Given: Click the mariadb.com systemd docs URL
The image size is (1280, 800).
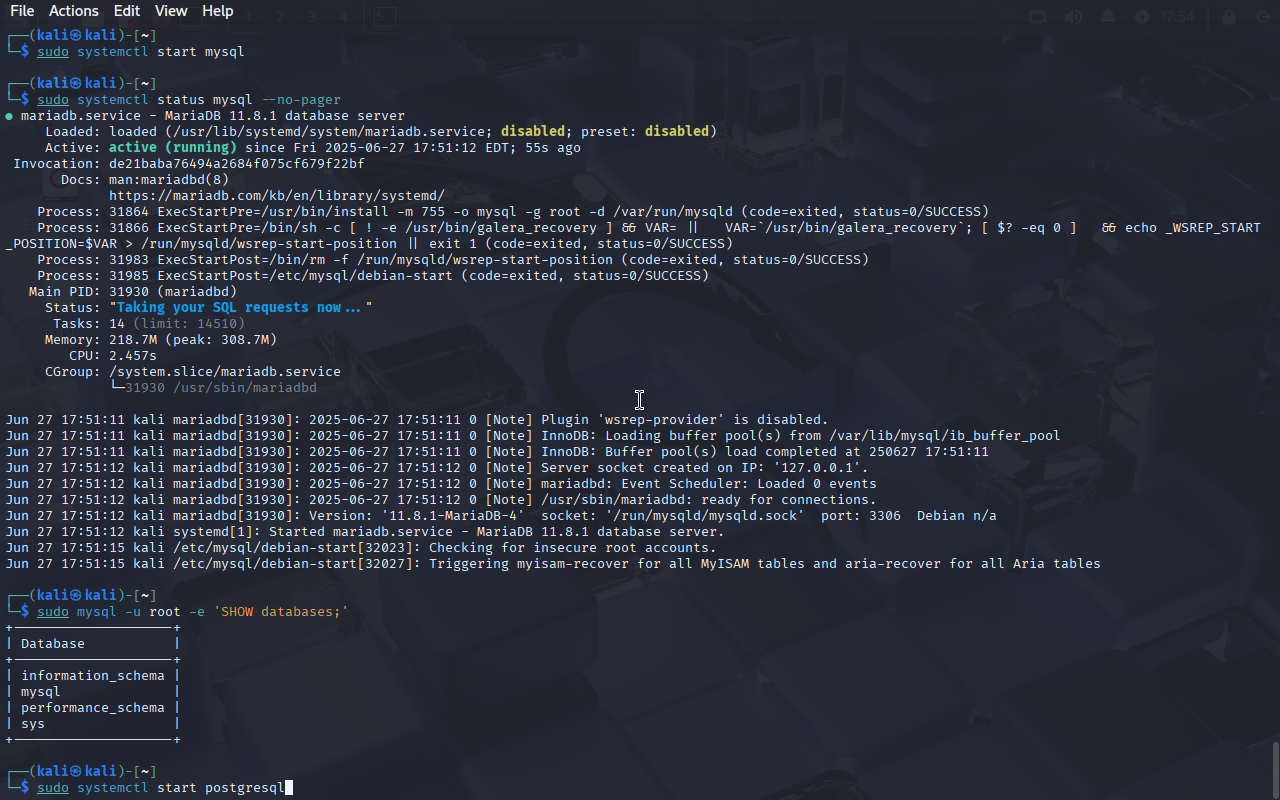Looking at the screenshot, I should tap(277, 196).
